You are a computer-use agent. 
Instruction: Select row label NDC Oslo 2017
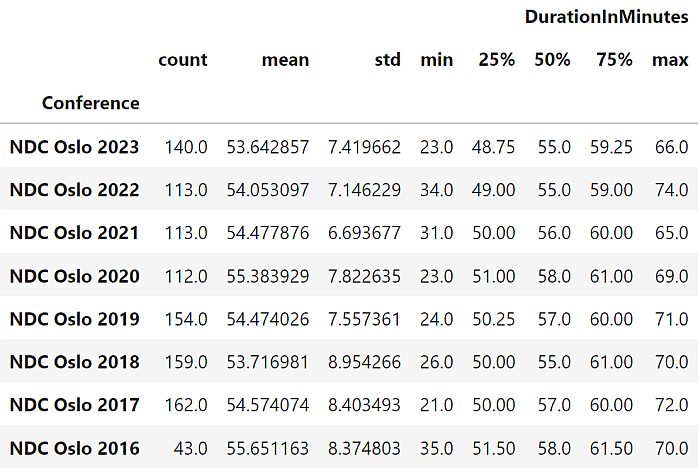click(x=75, y=405)
